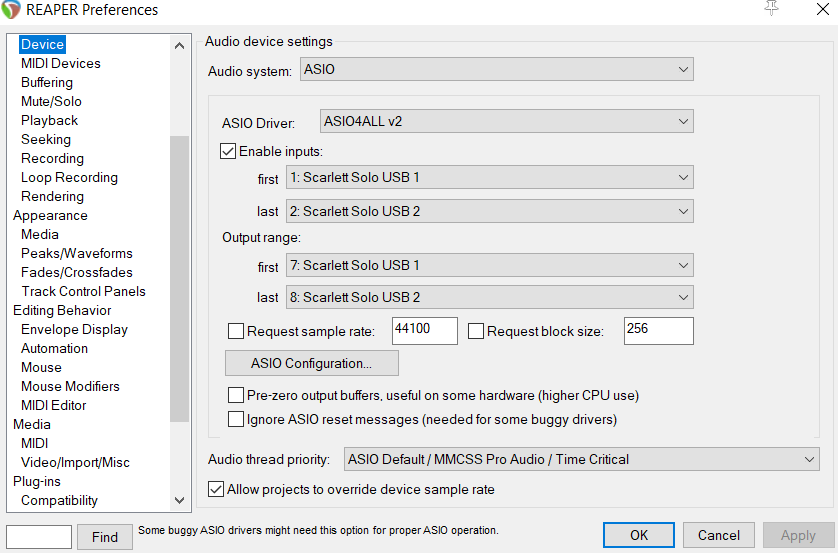Image resolution: width=838 pixels, height=553 pixels.
Task: Open first input Scarlett Solo dropdown
Action: pyautogui.click(x=490, y=177)
